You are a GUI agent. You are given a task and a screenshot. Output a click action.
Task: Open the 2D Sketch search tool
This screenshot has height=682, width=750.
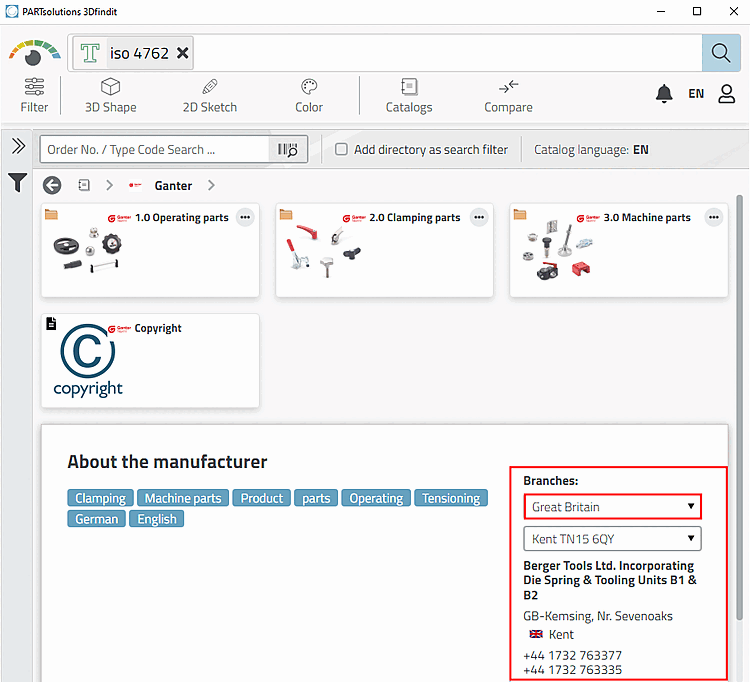point(210,95)
